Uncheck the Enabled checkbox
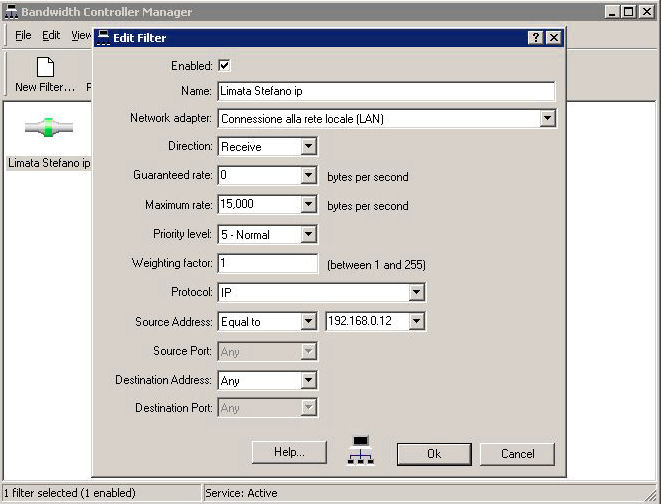 (224, 65)
